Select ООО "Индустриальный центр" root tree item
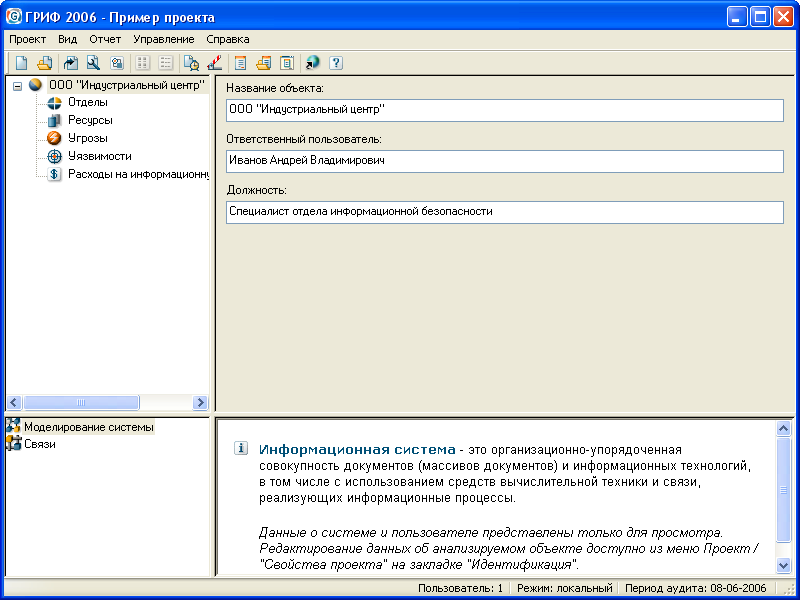Viewport: 800px width, 600px height. 127,85
